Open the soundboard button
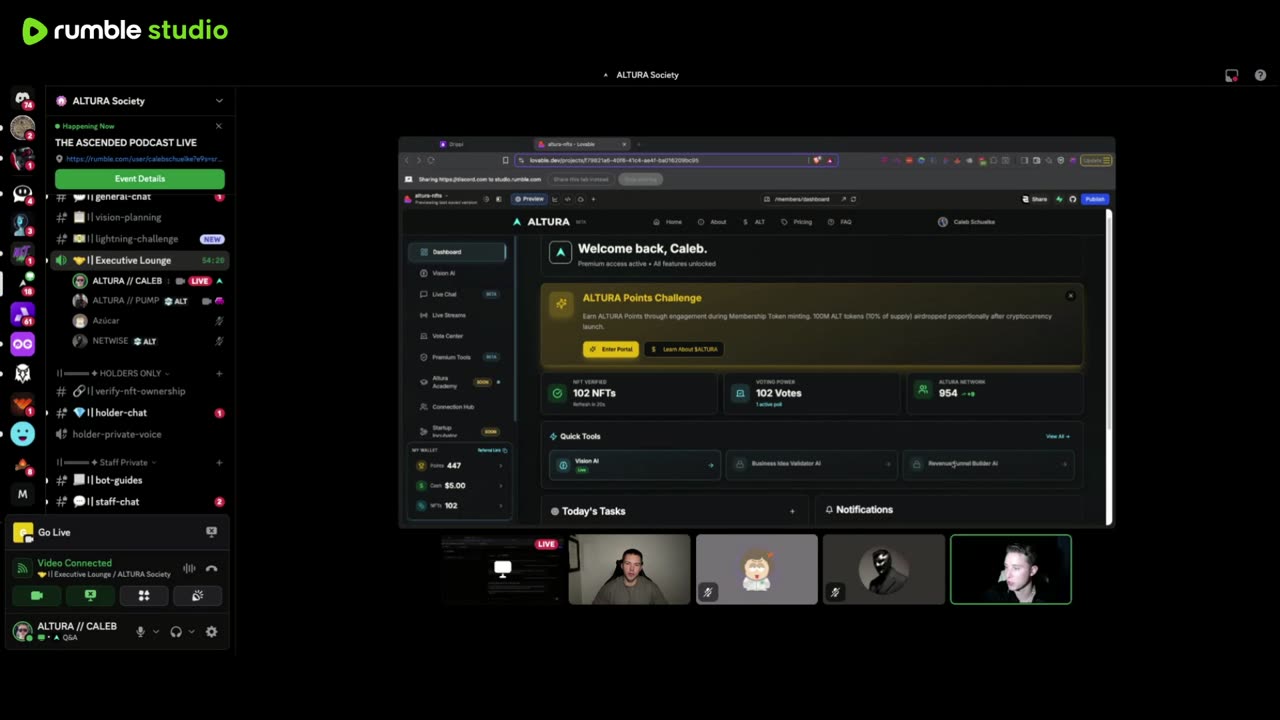 [197, 595]
